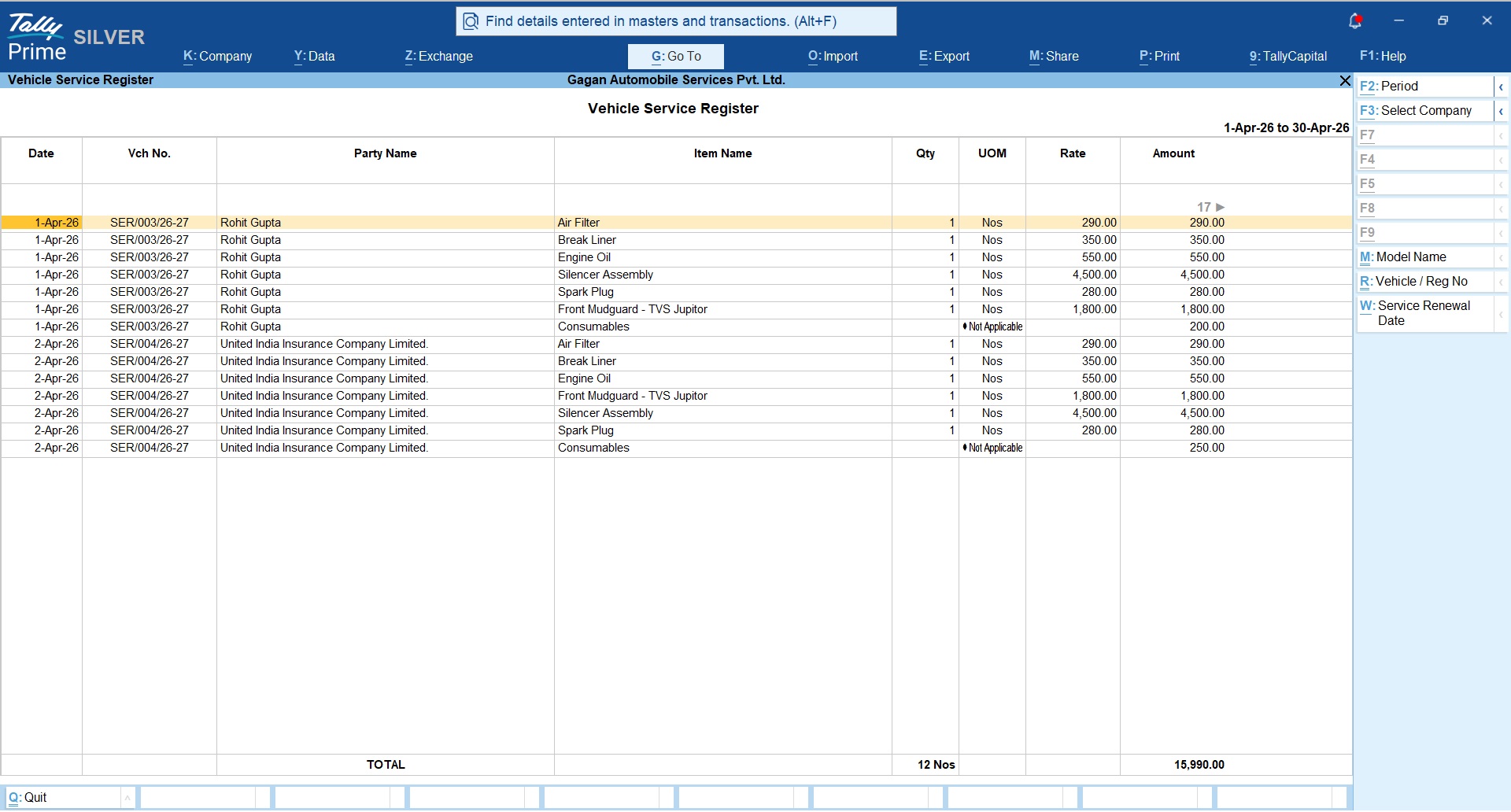Viewport: 1511px width, 812px height.
Task: Click the Gagan Automobile Services Pvt. Ltd. title
Action: click(676, 80)
